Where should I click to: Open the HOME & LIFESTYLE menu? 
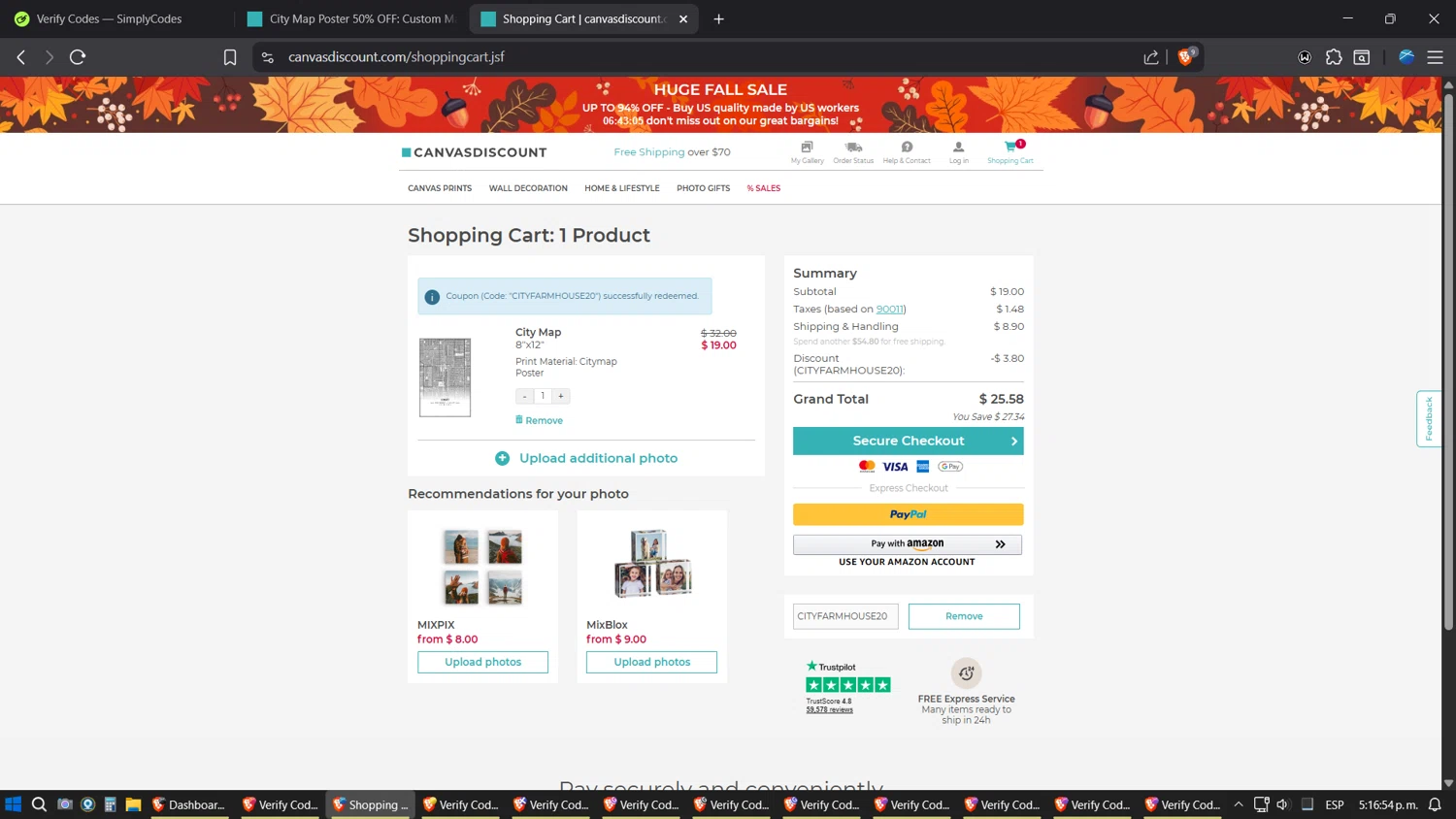tap(622, 188)
